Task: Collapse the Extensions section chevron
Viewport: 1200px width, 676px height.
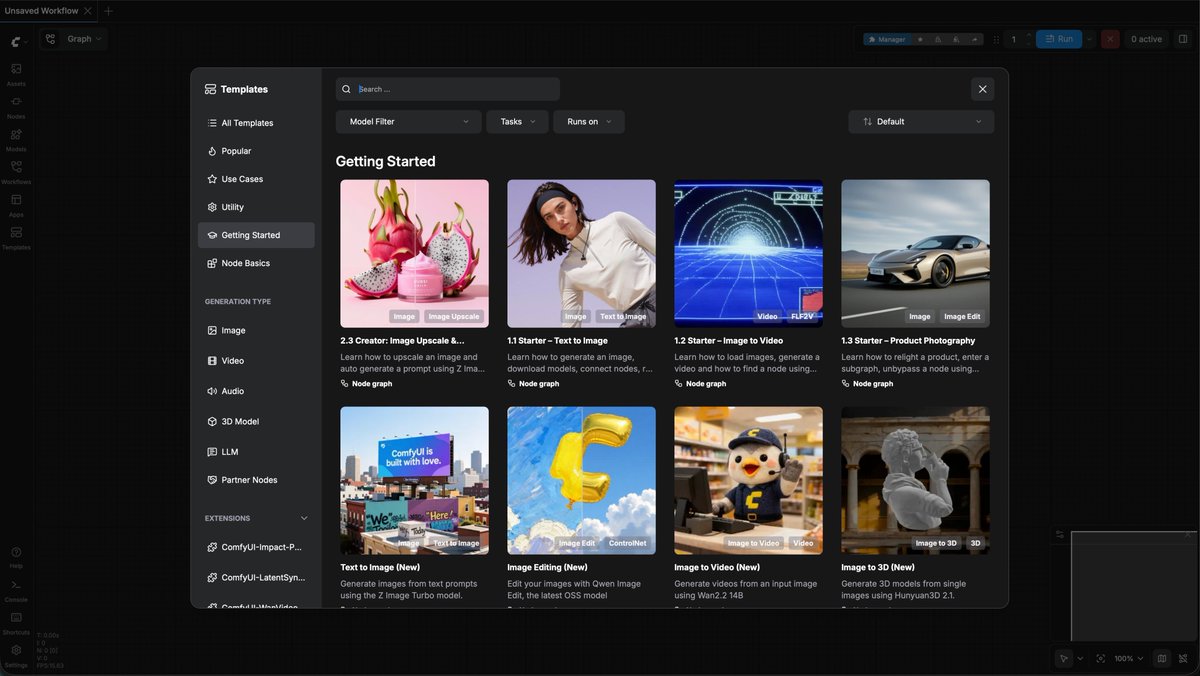Action: point(304,518)
